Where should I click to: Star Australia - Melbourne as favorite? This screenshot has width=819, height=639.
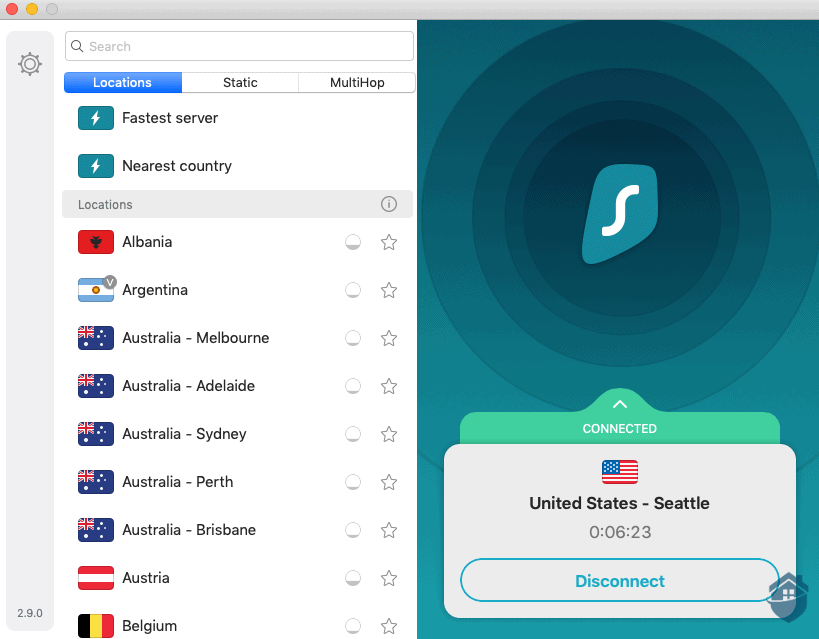(389, 338)
